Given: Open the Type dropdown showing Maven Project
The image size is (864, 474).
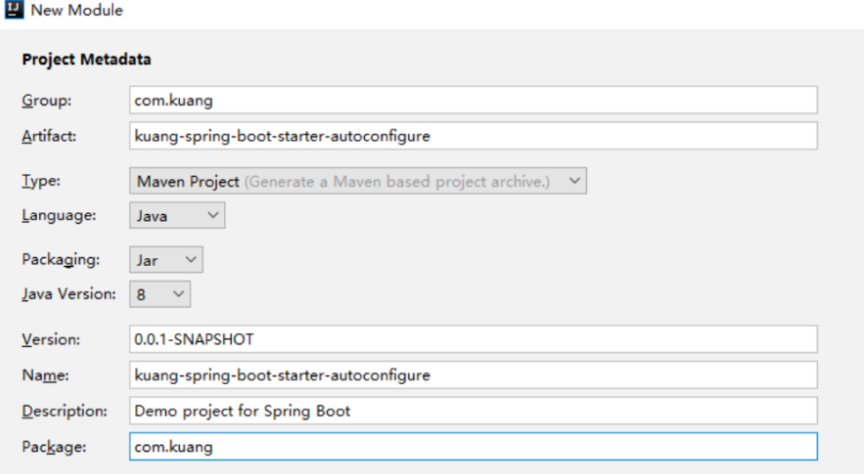Looking at the screenshot, I should click(x=358, y=181).
